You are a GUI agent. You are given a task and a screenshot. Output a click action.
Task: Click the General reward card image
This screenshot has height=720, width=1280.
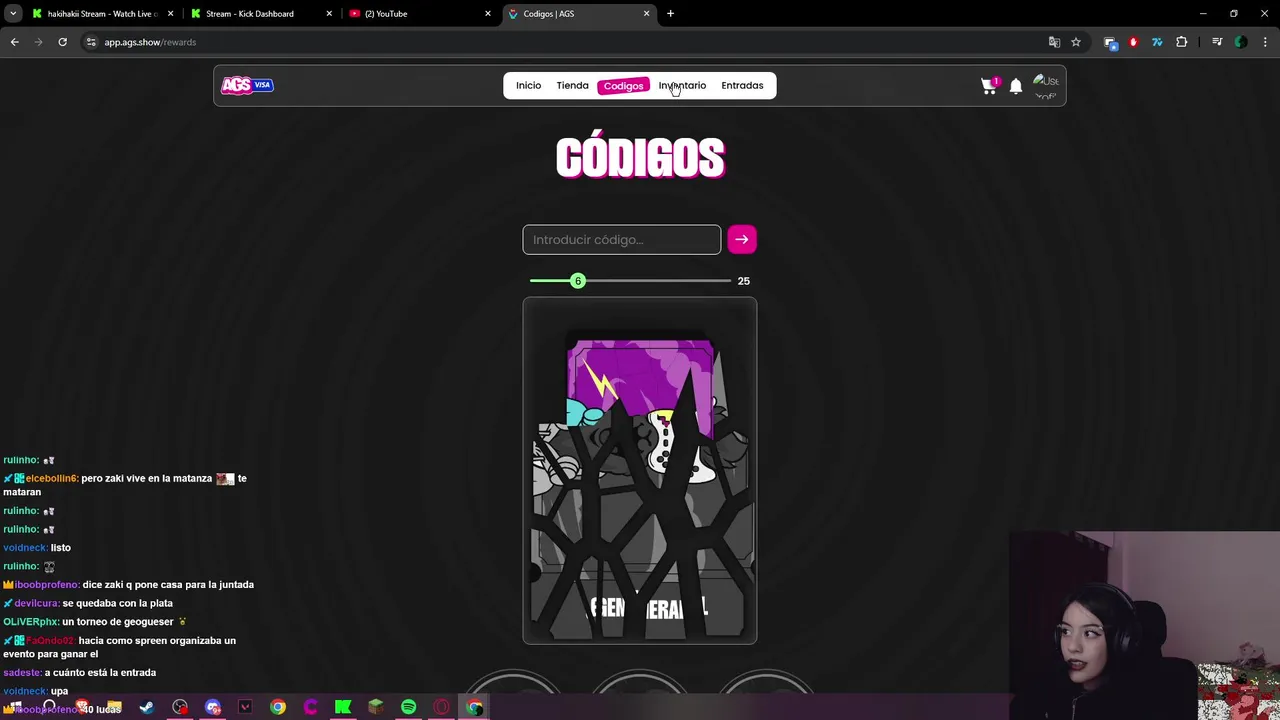tap(640, 471)
